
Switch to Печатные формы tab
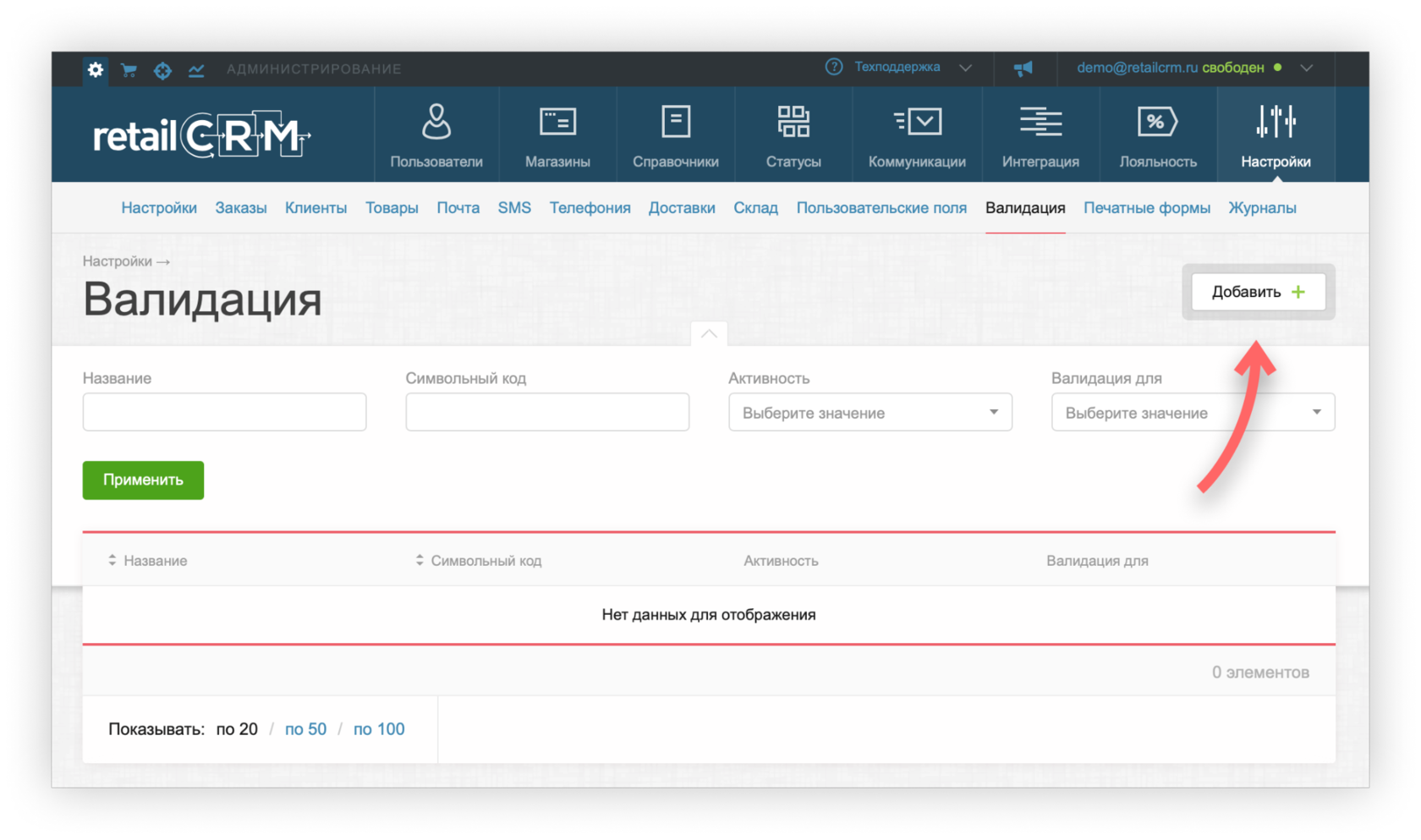1147,208
